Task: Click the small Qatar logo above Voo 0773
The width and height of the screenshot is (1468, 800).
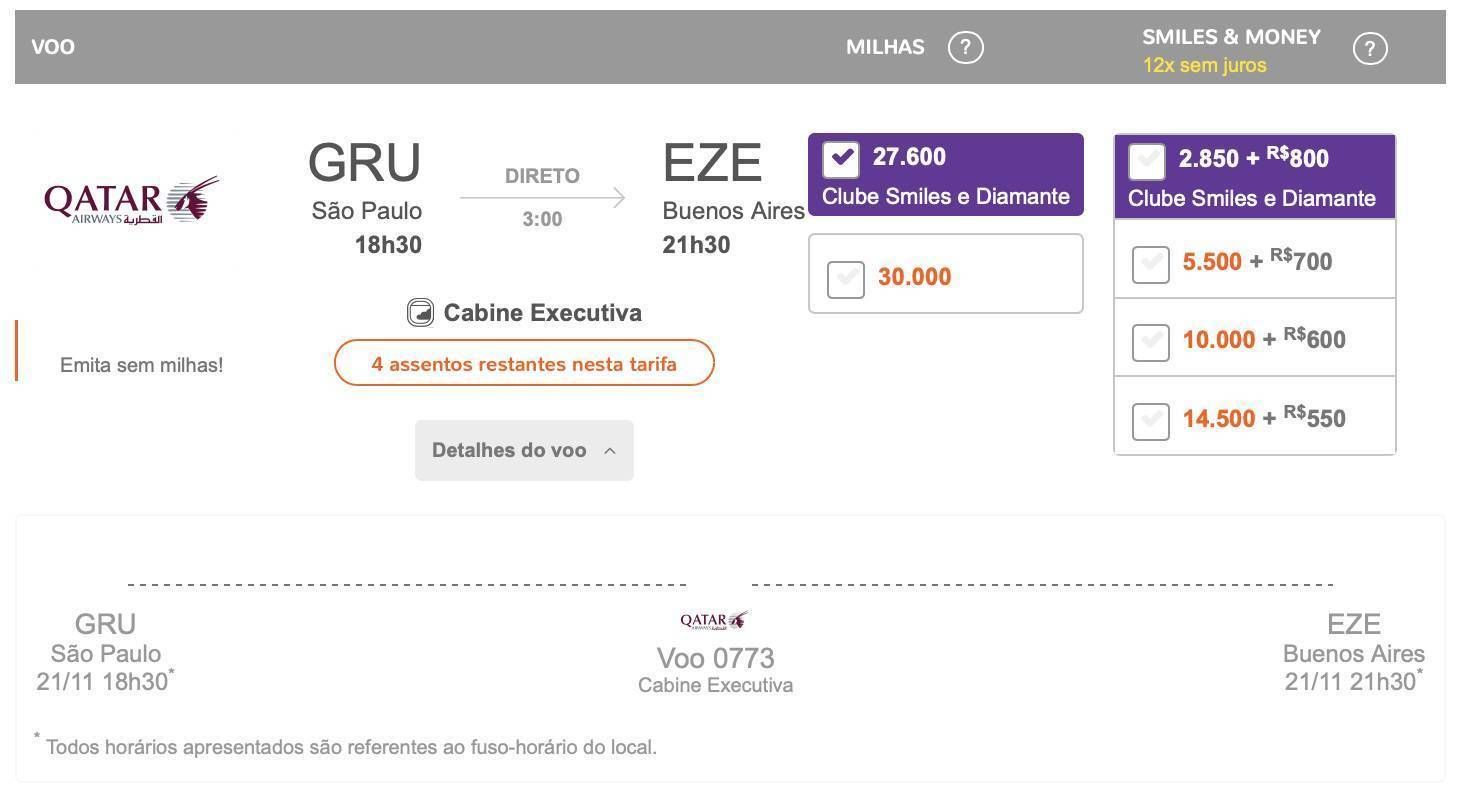Action: tap(714, 620)
